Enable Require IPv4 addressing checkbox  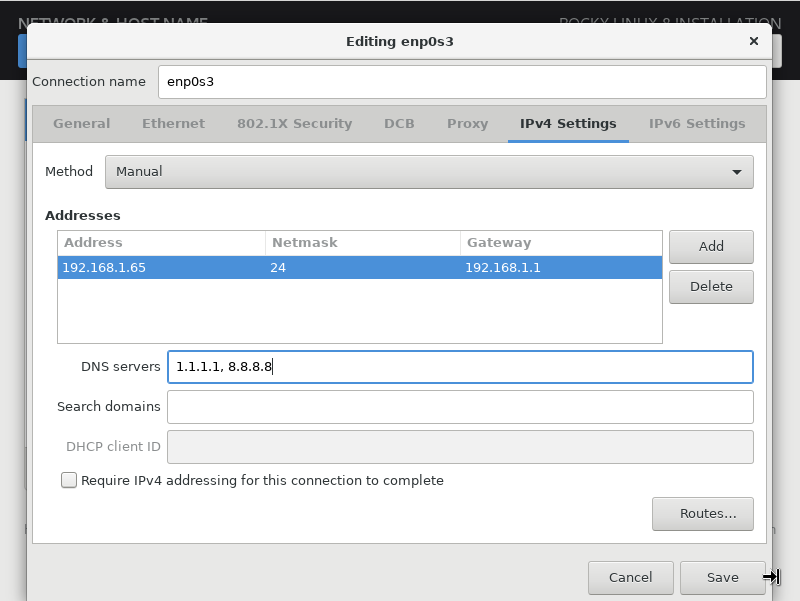click(x=69, y=480)
